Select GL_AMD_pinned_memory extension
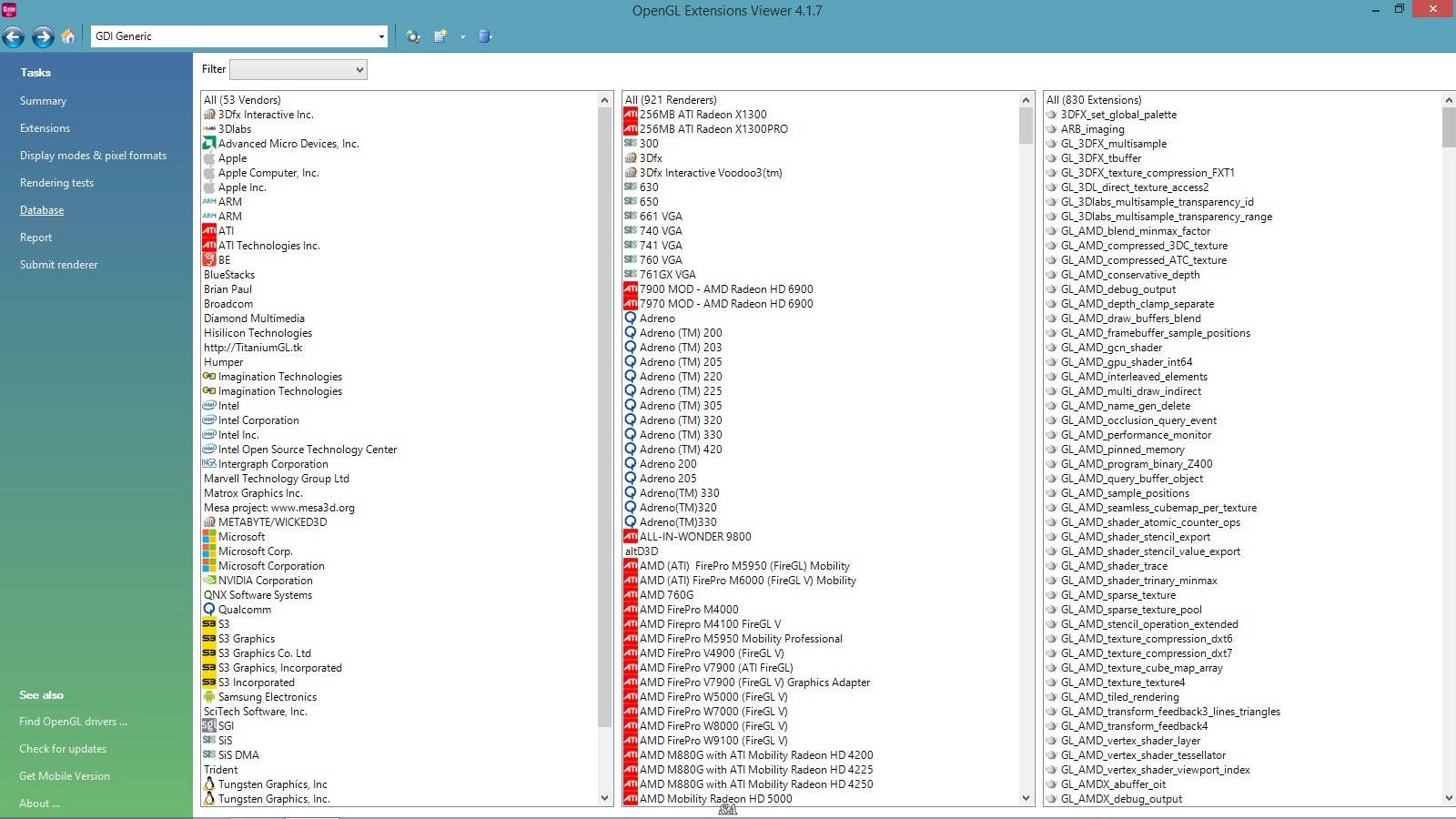The image size is (1456, 819). tap(1115, 450)
